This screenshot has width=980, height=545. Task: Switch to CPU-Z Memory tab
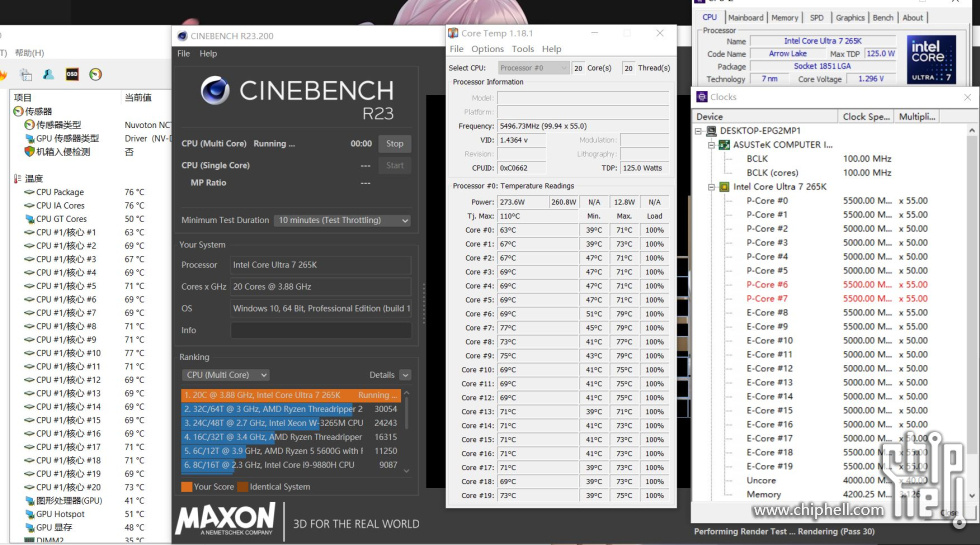(784, 18)
